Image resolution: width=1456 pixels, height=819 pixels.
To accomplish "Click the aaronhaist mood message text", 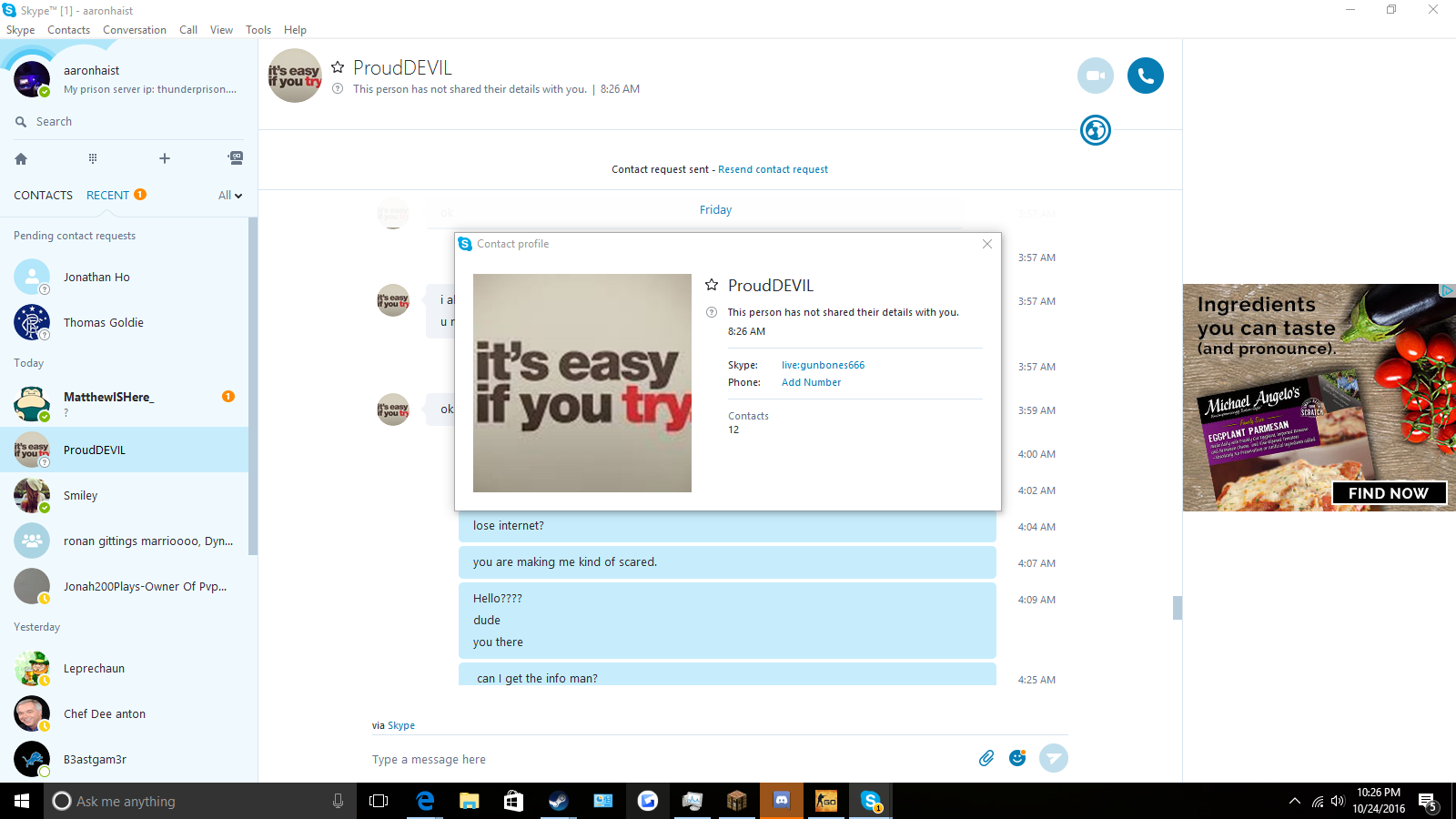I will coord(150,89).
